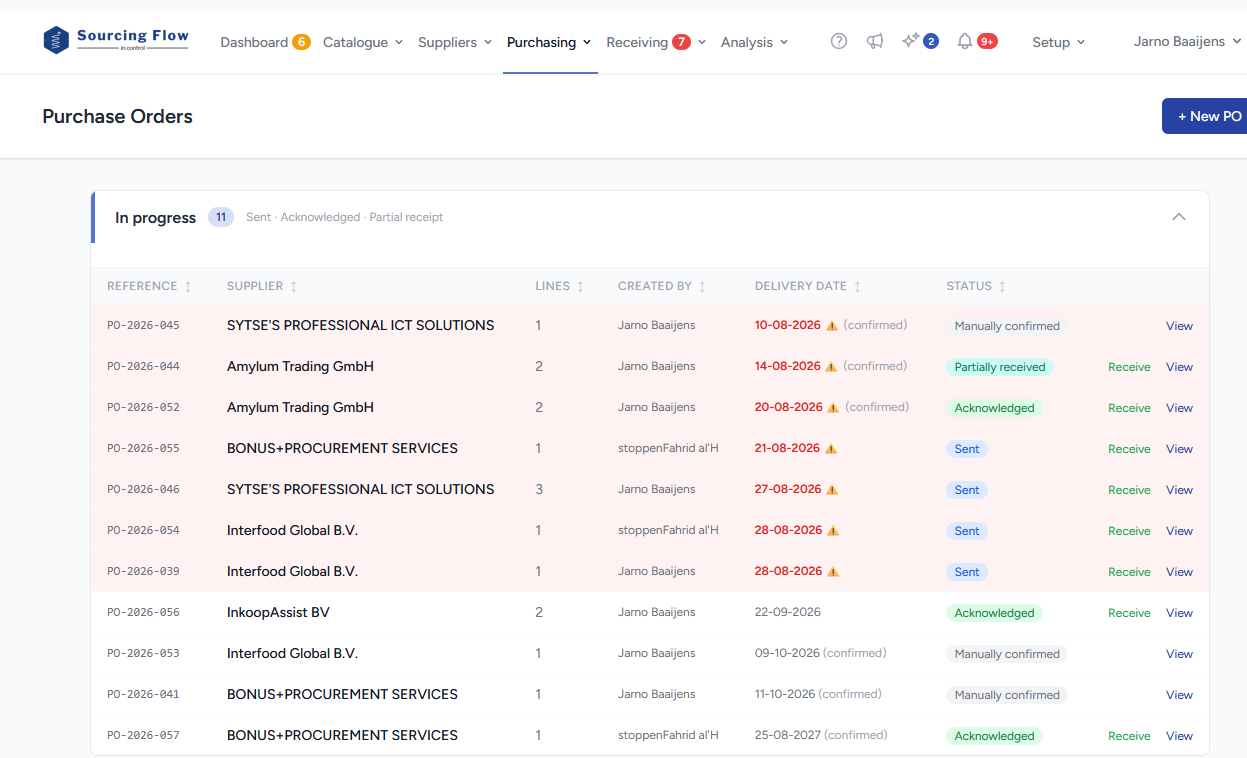This screenshot has width=1247, height=758.
Task: View purchase order PO-2026-045
Action: (x=1179, y=326)
